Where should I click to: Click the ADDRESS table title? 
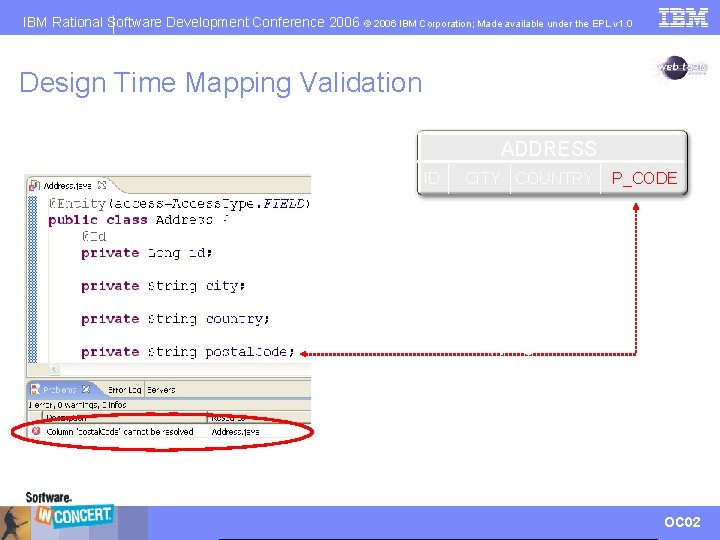click(x=549, y=148)
